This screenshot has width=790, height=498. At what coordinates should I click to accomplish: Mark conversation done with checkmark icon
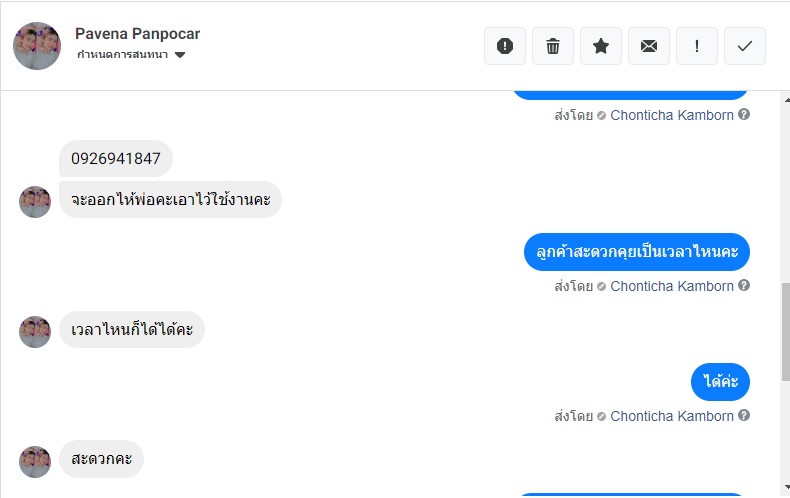tap(745, 46)
